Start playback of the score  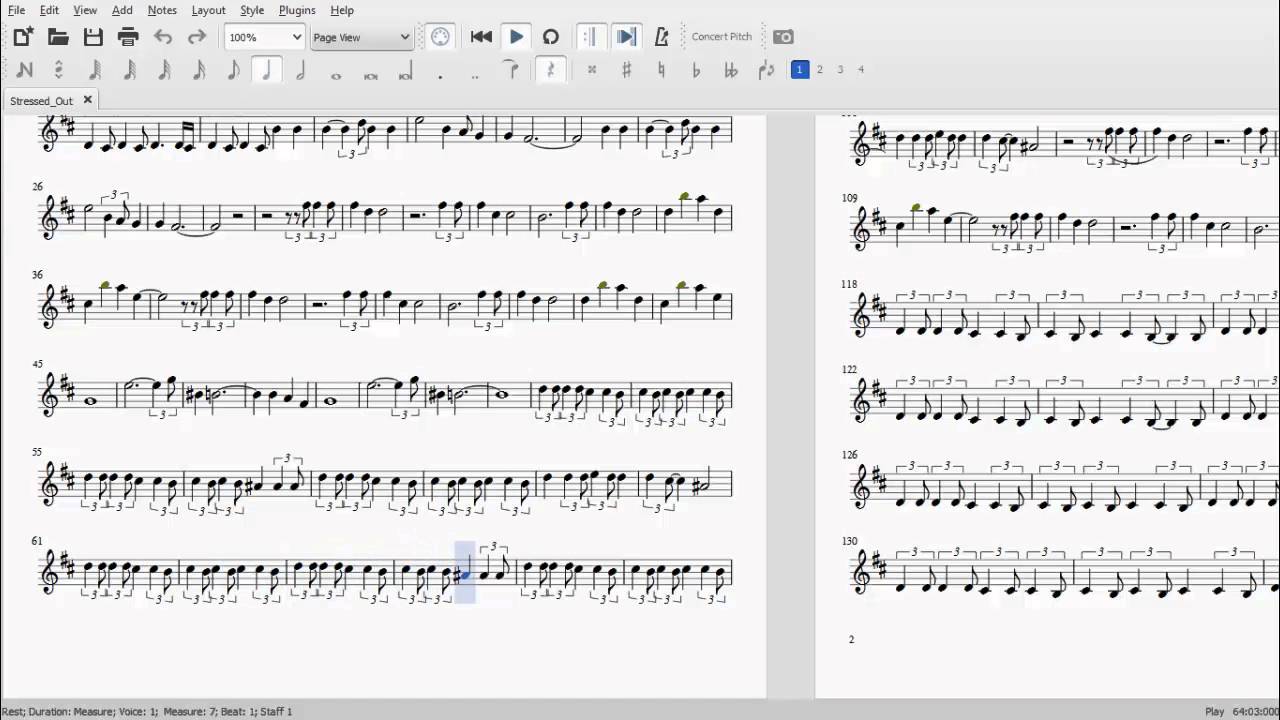(x=516, y=37)
